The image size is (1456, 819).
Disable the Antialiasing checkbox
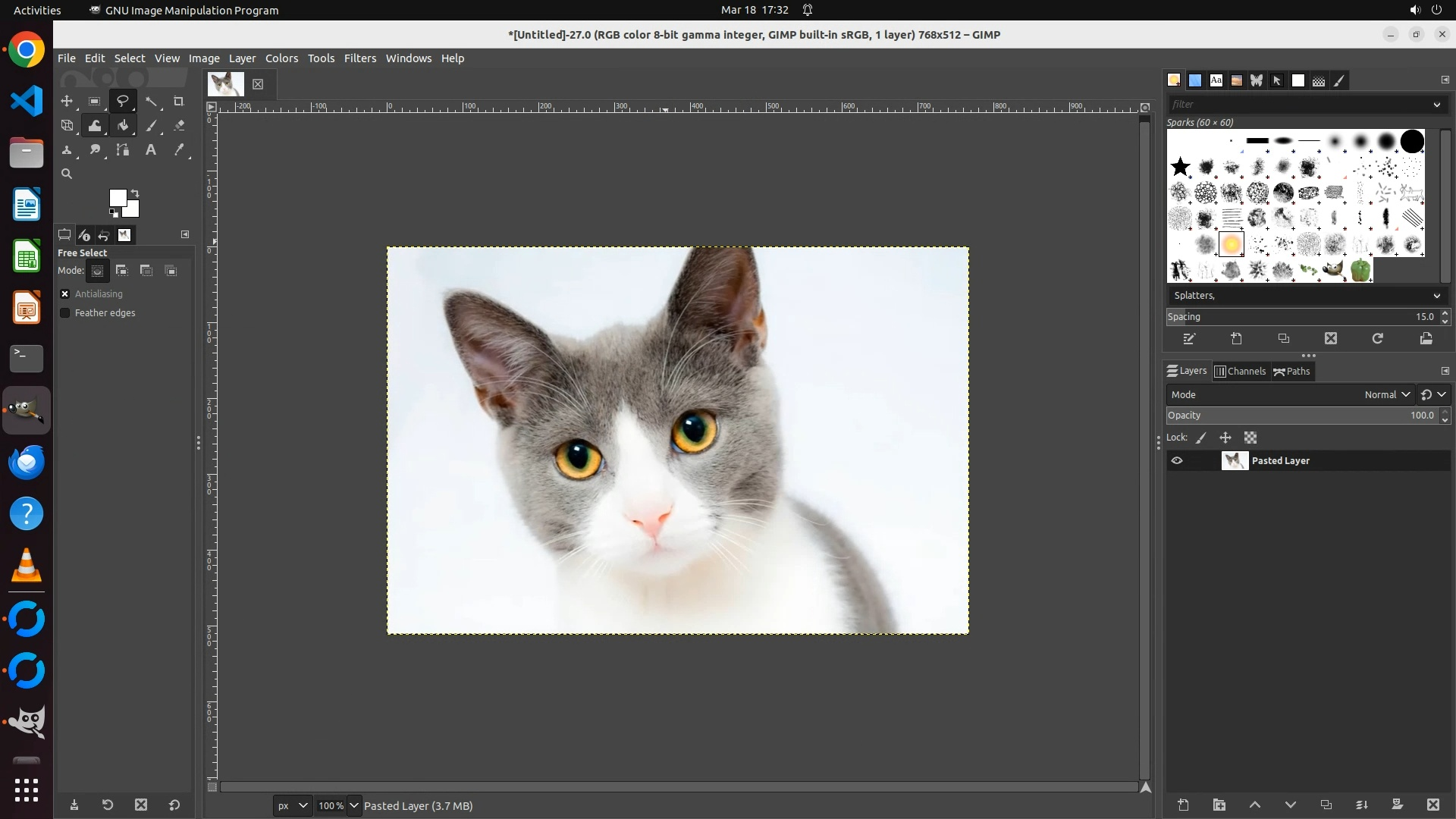point(65,294)
